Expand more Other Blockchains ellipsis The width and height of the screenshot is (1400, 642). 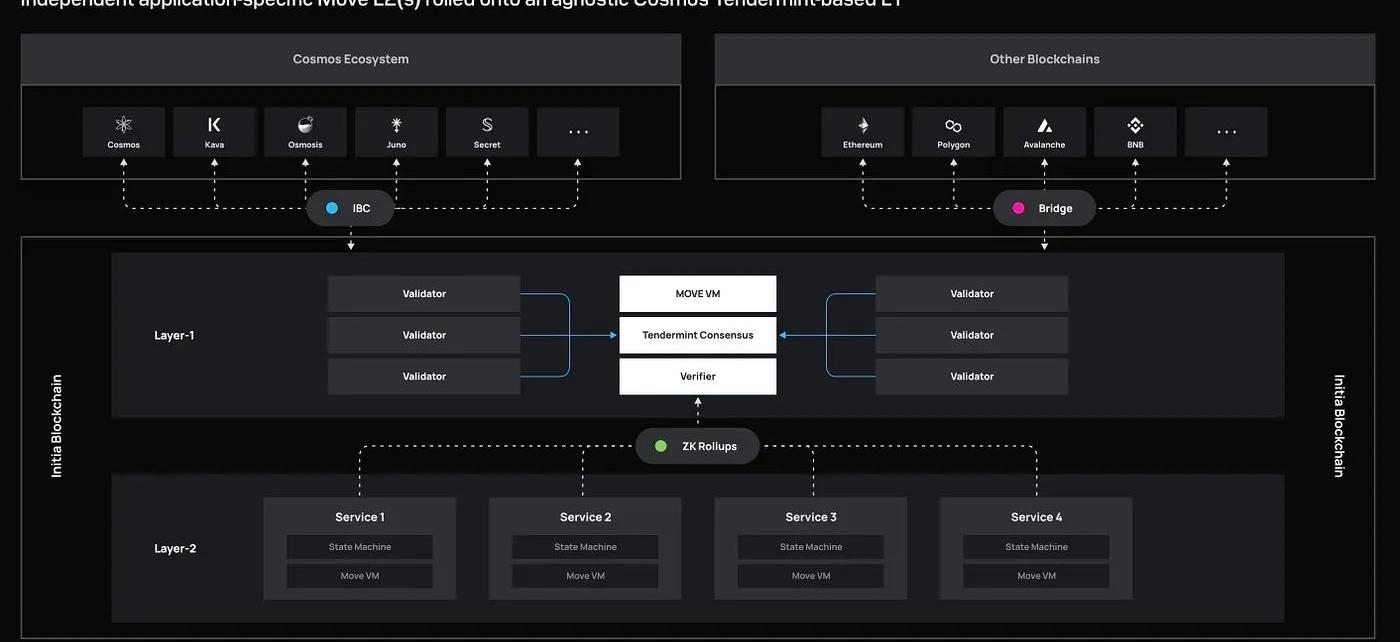[1226, 132]
